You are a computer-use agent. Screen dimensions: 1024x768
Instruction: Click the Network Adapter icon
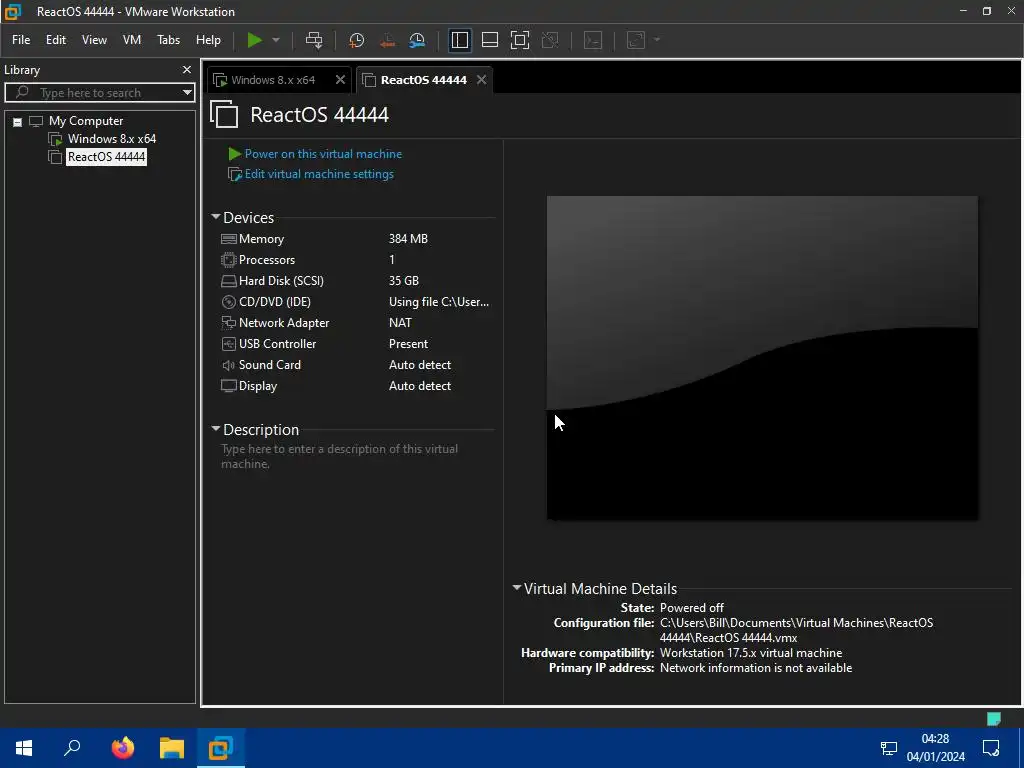pyautogui.click(x=229, y=323)
